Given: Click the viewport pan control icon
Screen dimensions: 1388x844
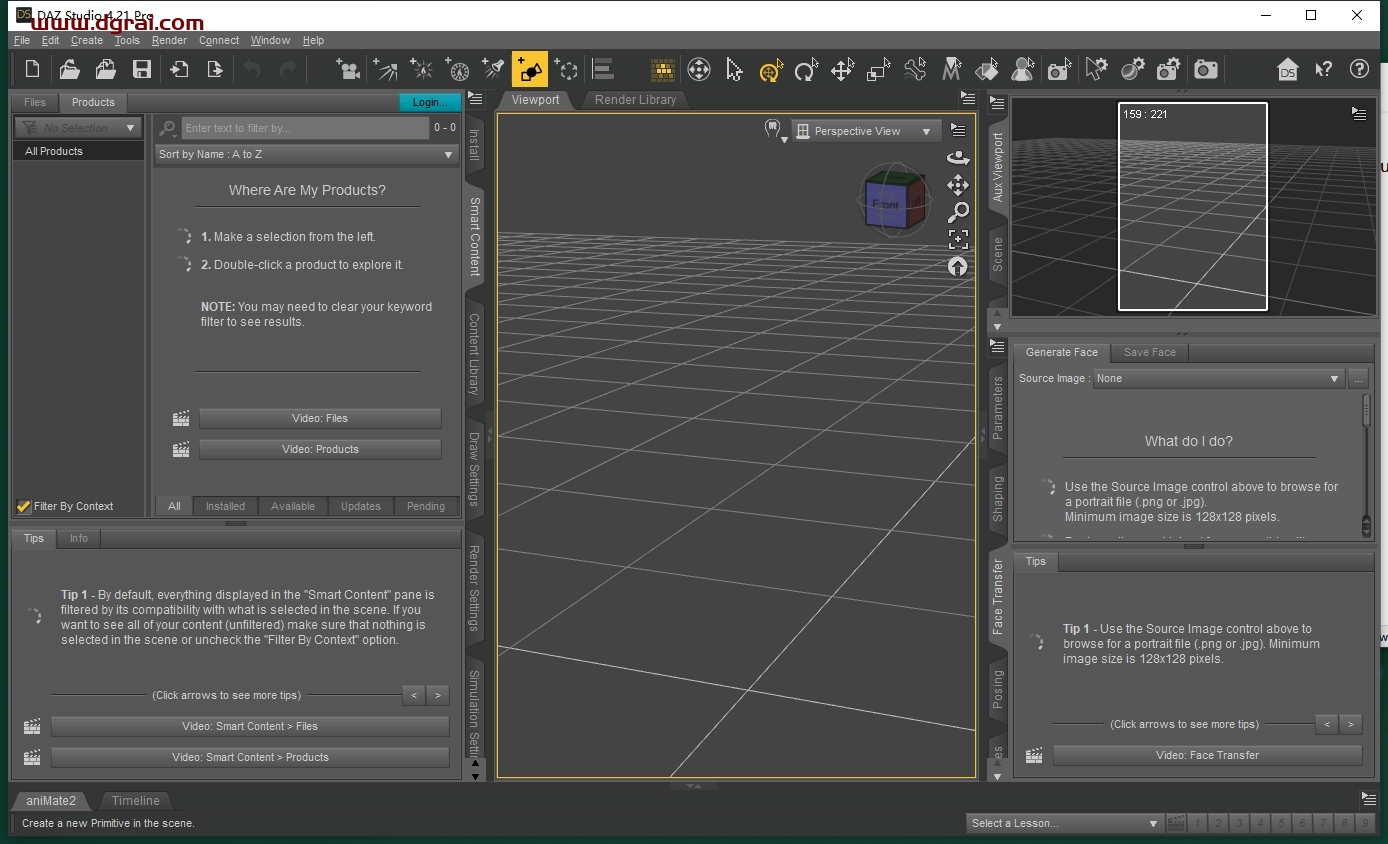Looking at the screenshot, I should tap(958, 185).
